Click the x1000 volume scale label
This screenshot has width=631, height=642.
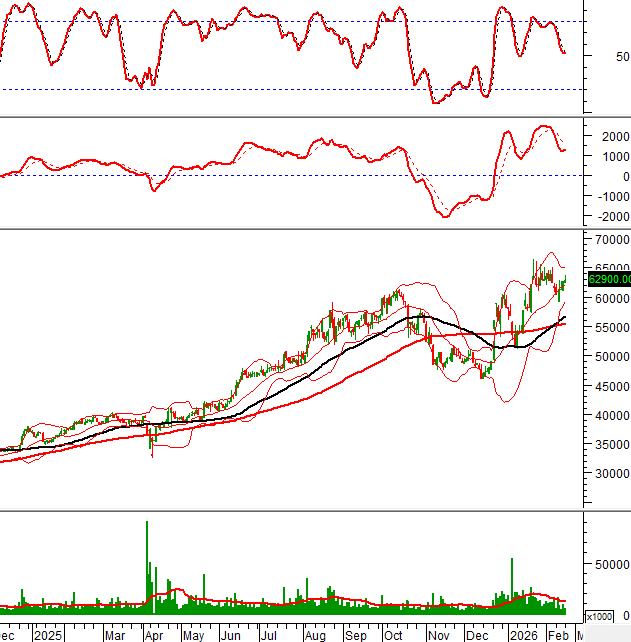pos(601,615)
